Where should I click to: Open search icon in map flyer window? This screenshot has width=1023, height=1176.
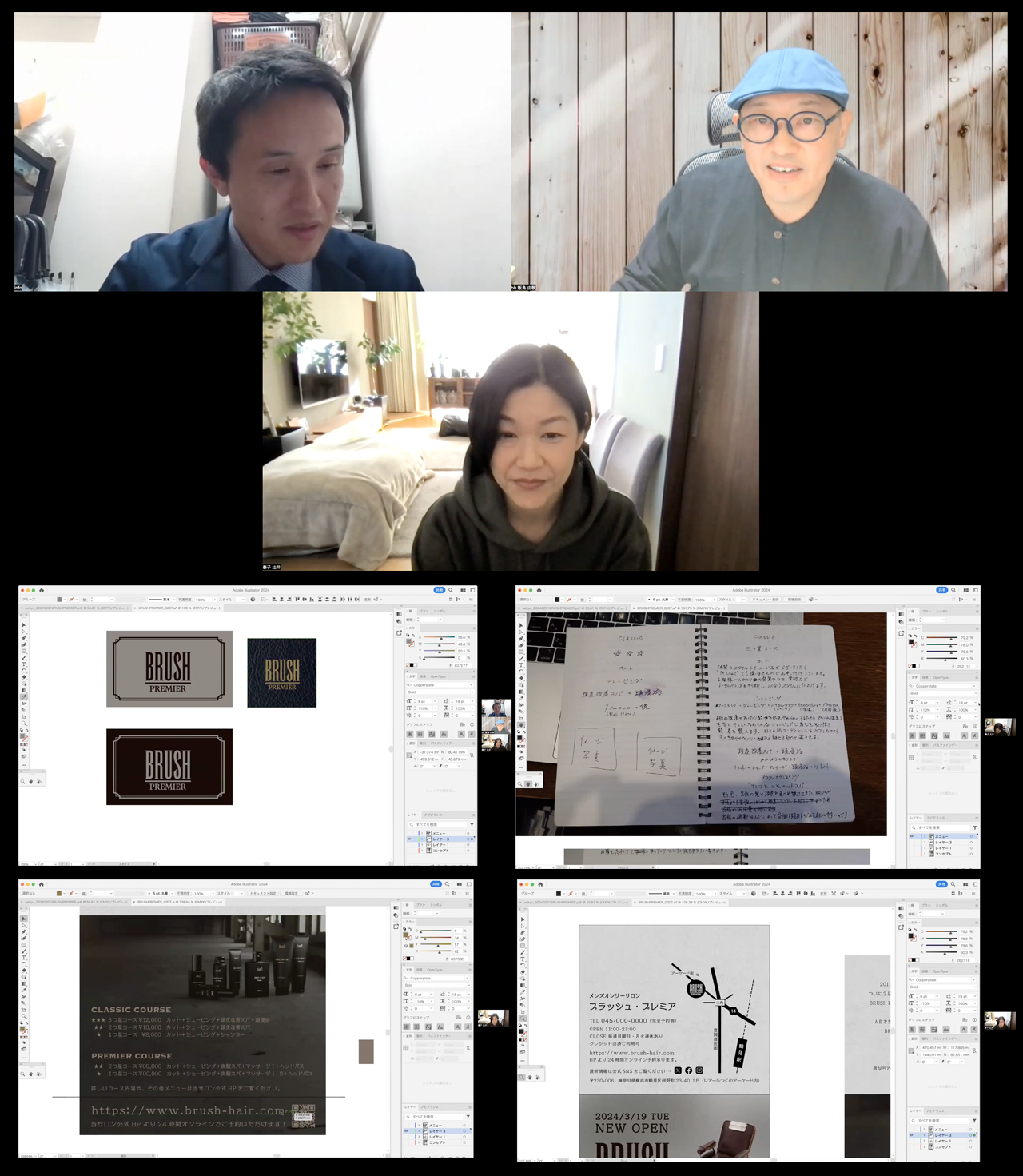pos(953,884)
